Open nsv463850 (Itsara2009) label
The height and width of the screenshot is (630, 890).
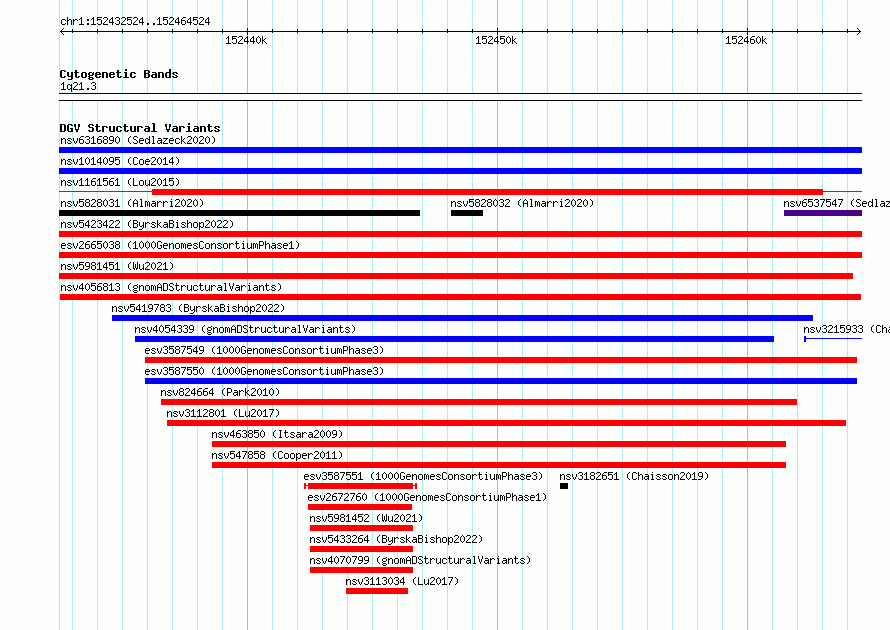click(x=277, y=434)
